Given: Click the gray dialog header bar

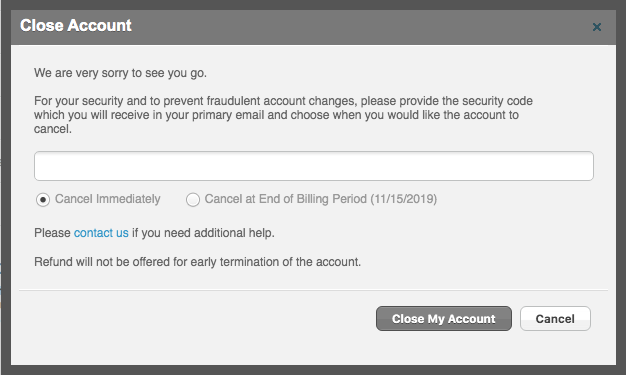Looking at the screenshot, I should point(314,27).
